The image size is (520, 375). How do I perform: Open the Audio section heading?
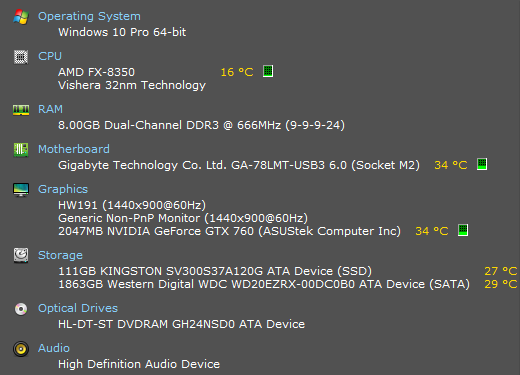click(54, 348)
